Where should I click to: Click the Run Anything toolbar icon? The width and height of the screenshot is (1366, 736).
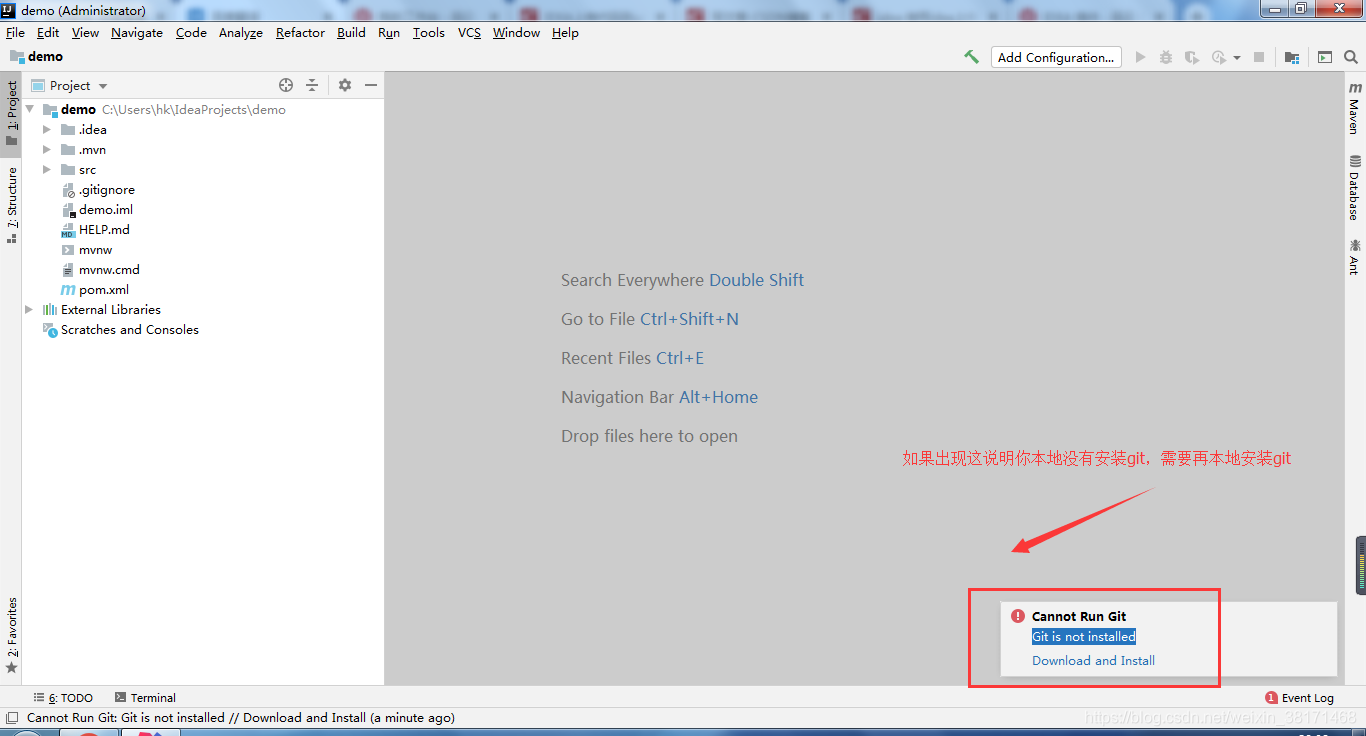(1325, 57)
